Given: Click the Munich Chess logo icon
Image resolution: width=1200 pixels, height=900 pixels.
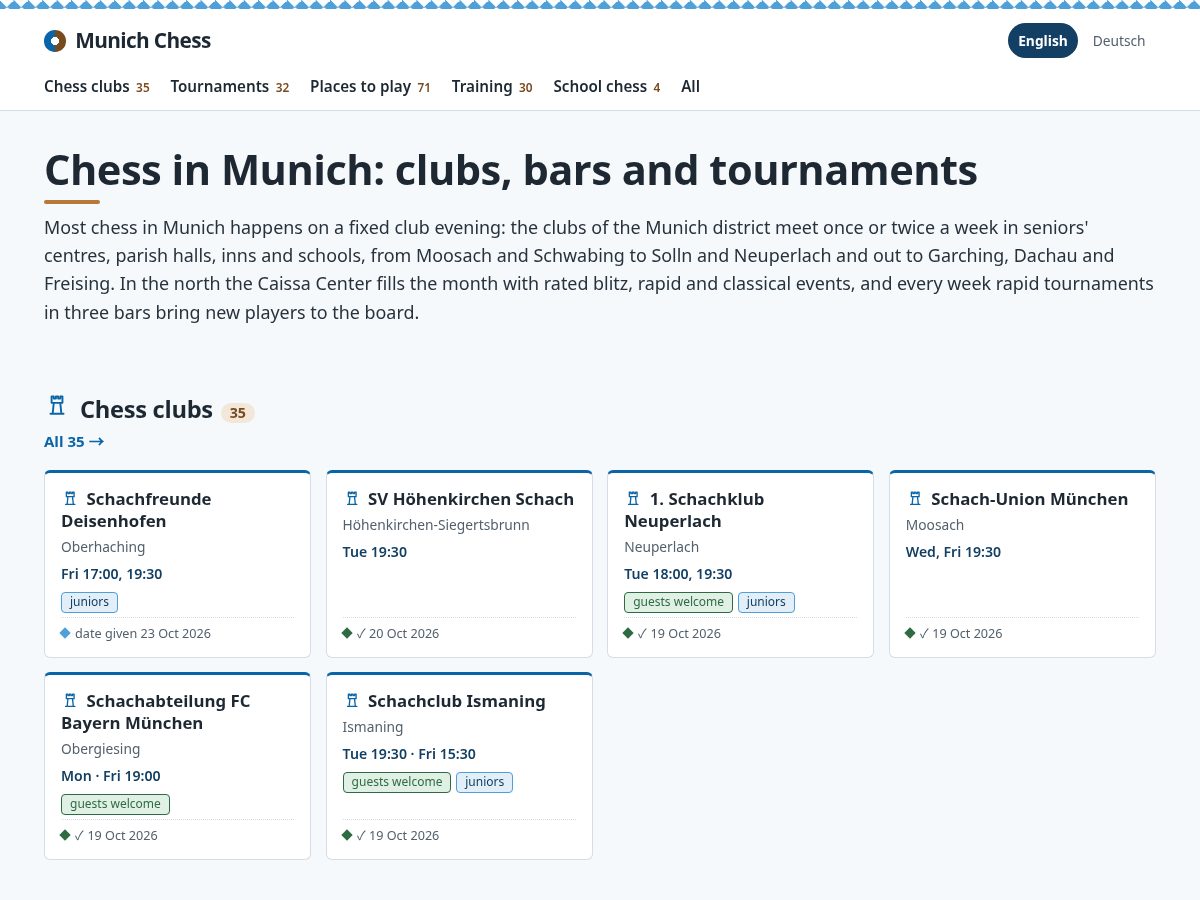Looking at the screenshot, I should click(x=55, y=41).
